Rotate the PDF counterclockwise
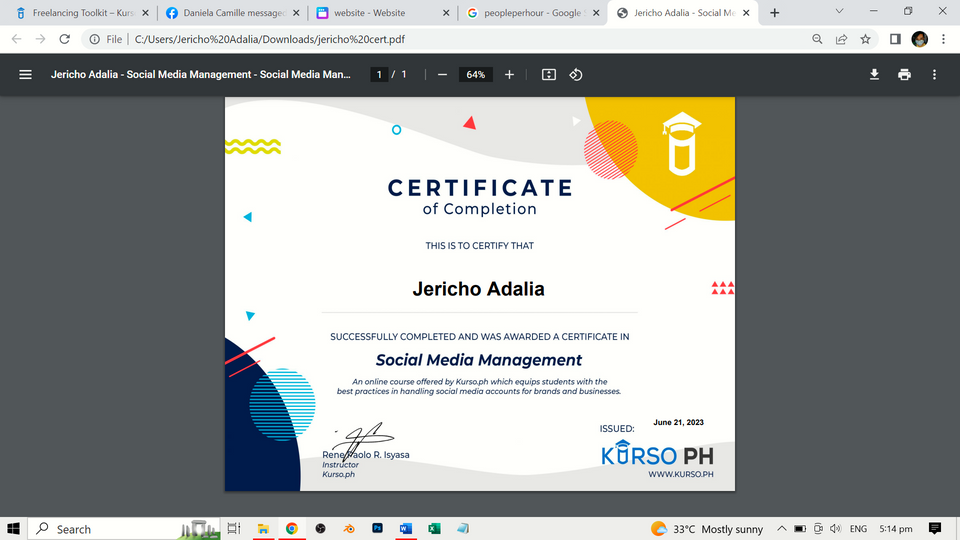The width and height of the screenshot is (960, 540). click(x=576, y=75)
